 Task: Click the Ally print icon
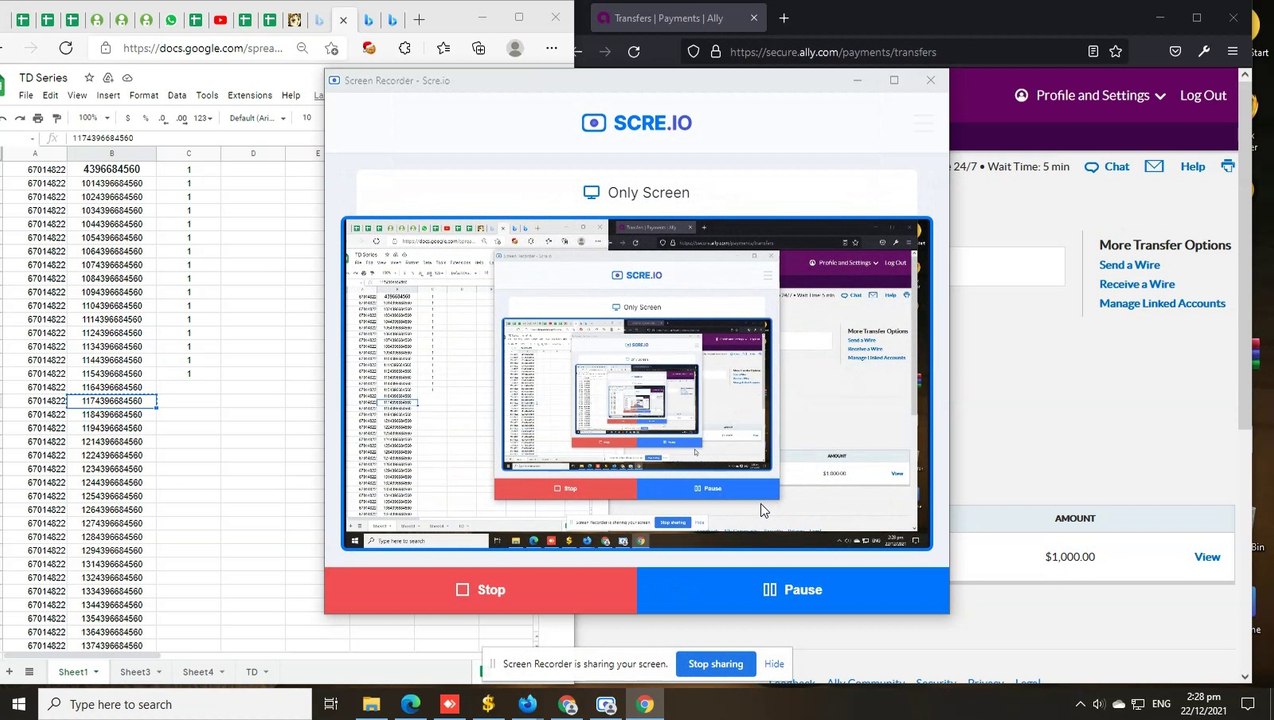(x=1228, y=166)
